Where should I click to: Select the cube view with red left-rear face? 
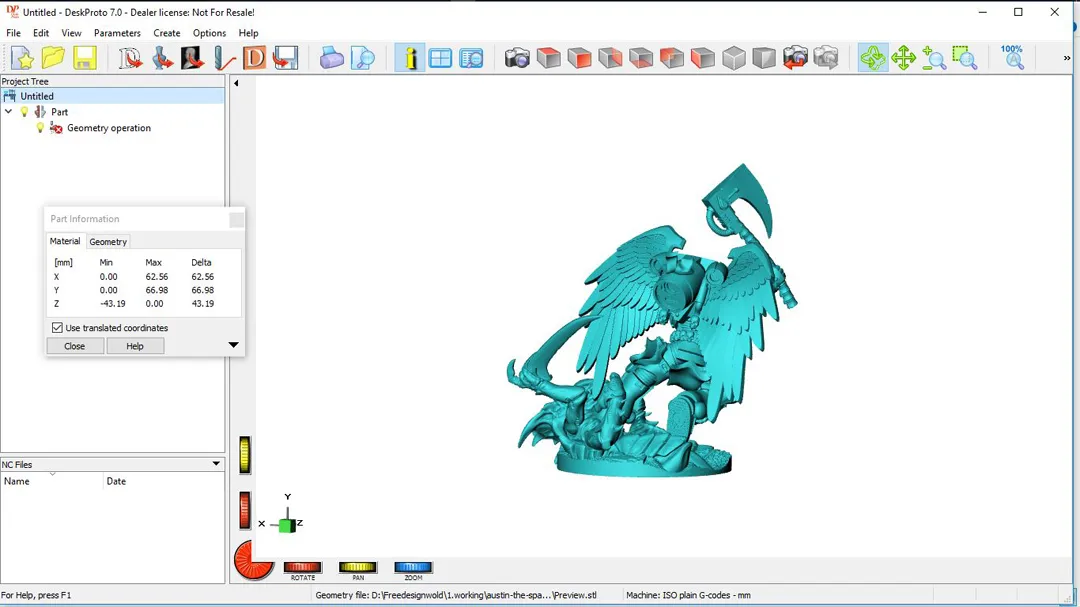point(672,58)
